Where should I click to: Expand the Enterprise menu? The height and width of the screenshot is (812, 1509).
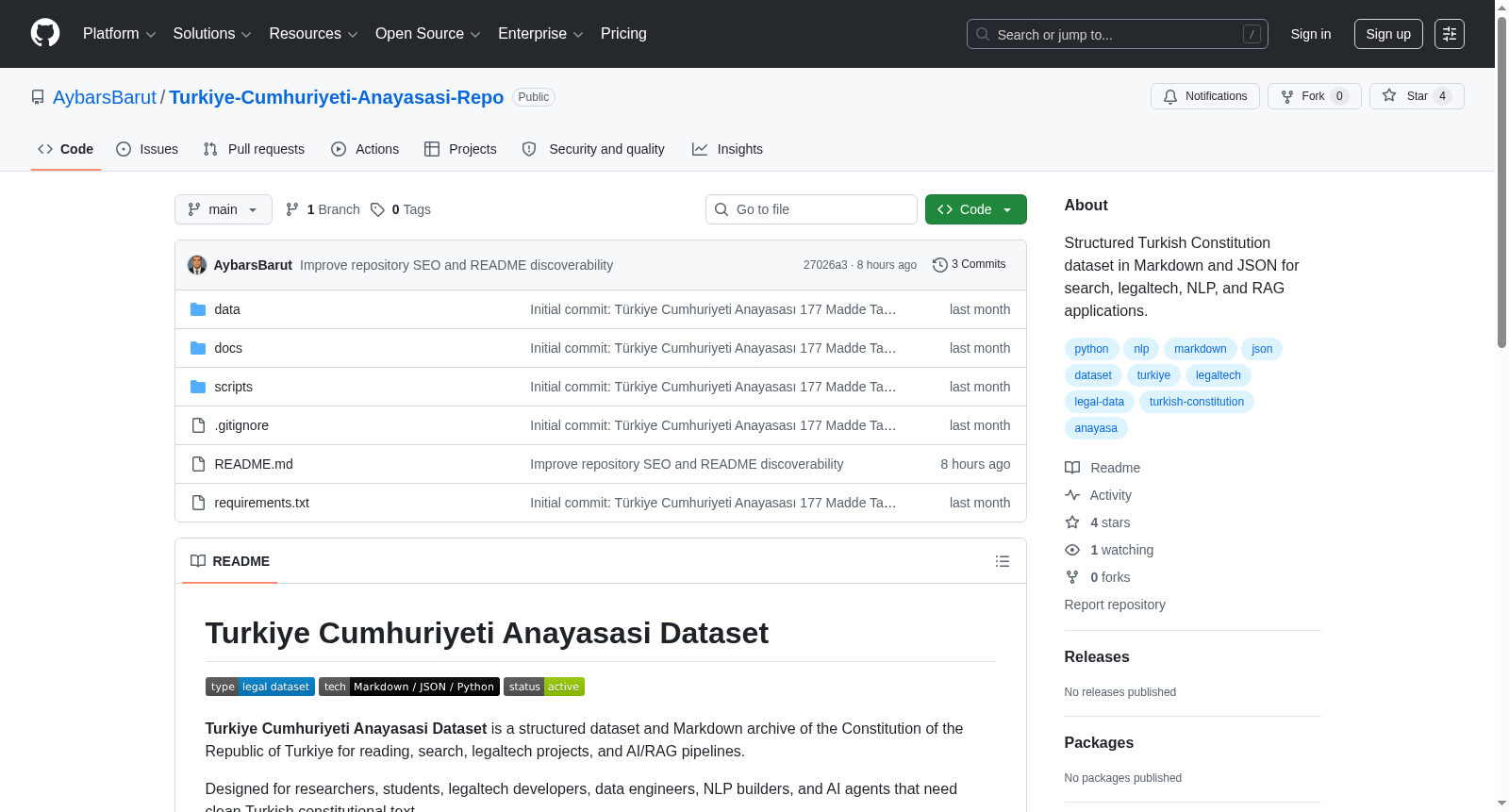click(x=540, y=34)
